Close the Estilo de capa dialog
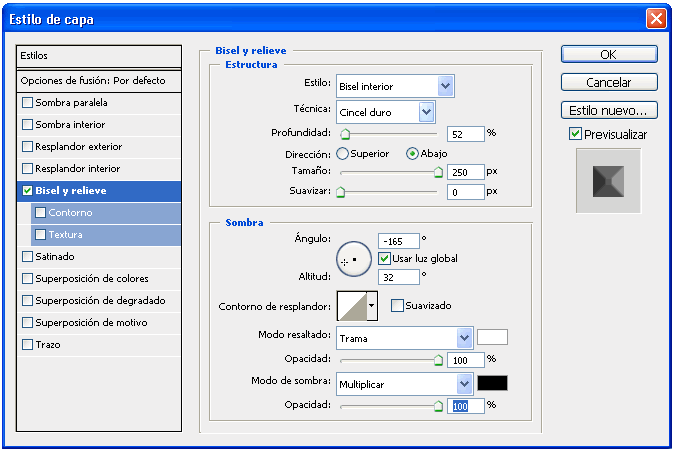 656,19
